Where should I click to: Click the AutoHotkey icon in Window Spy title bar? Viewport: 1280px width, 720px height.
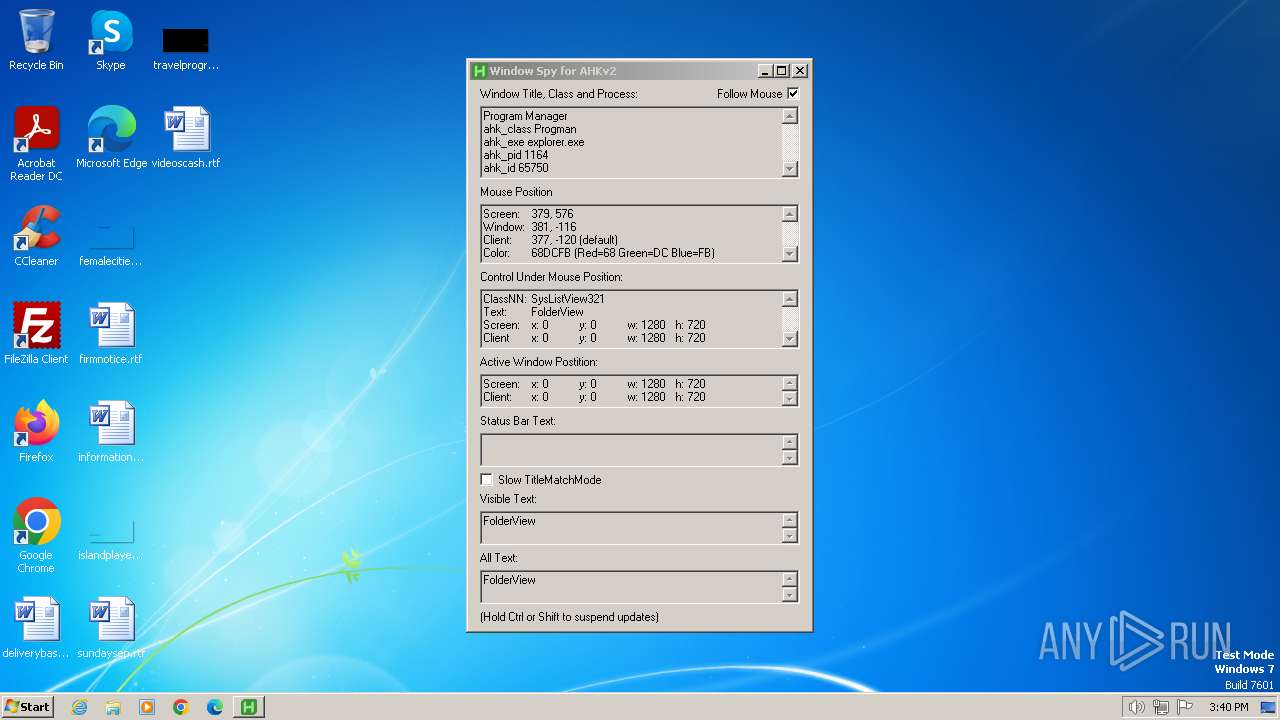[479, 71]
